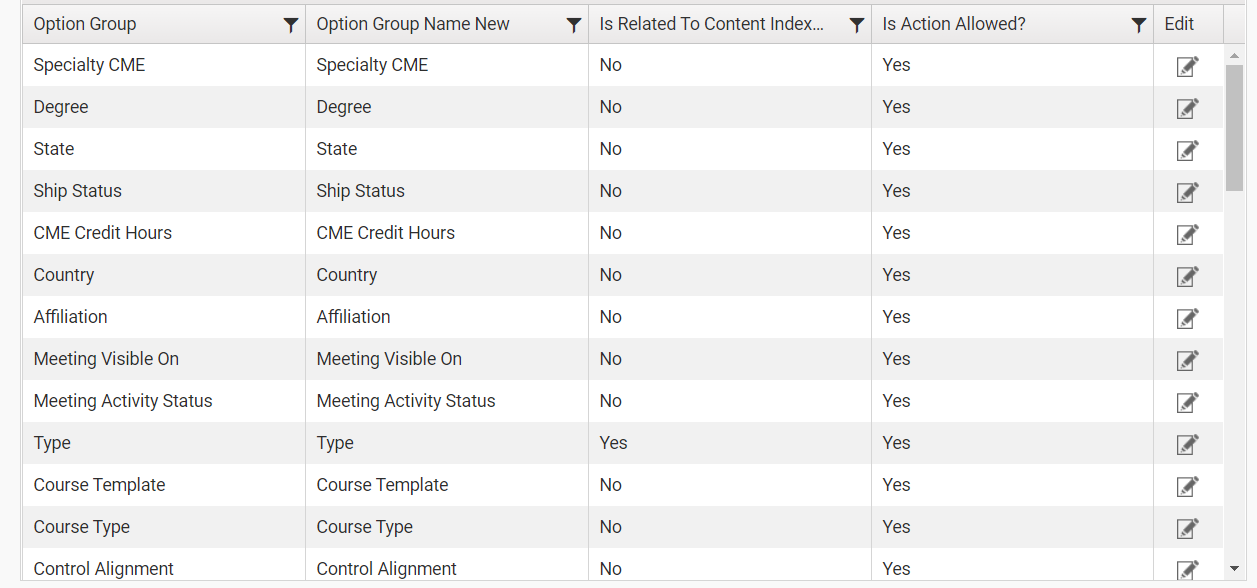Select the Meeting Visible On cell

click(x=164, y=359)
